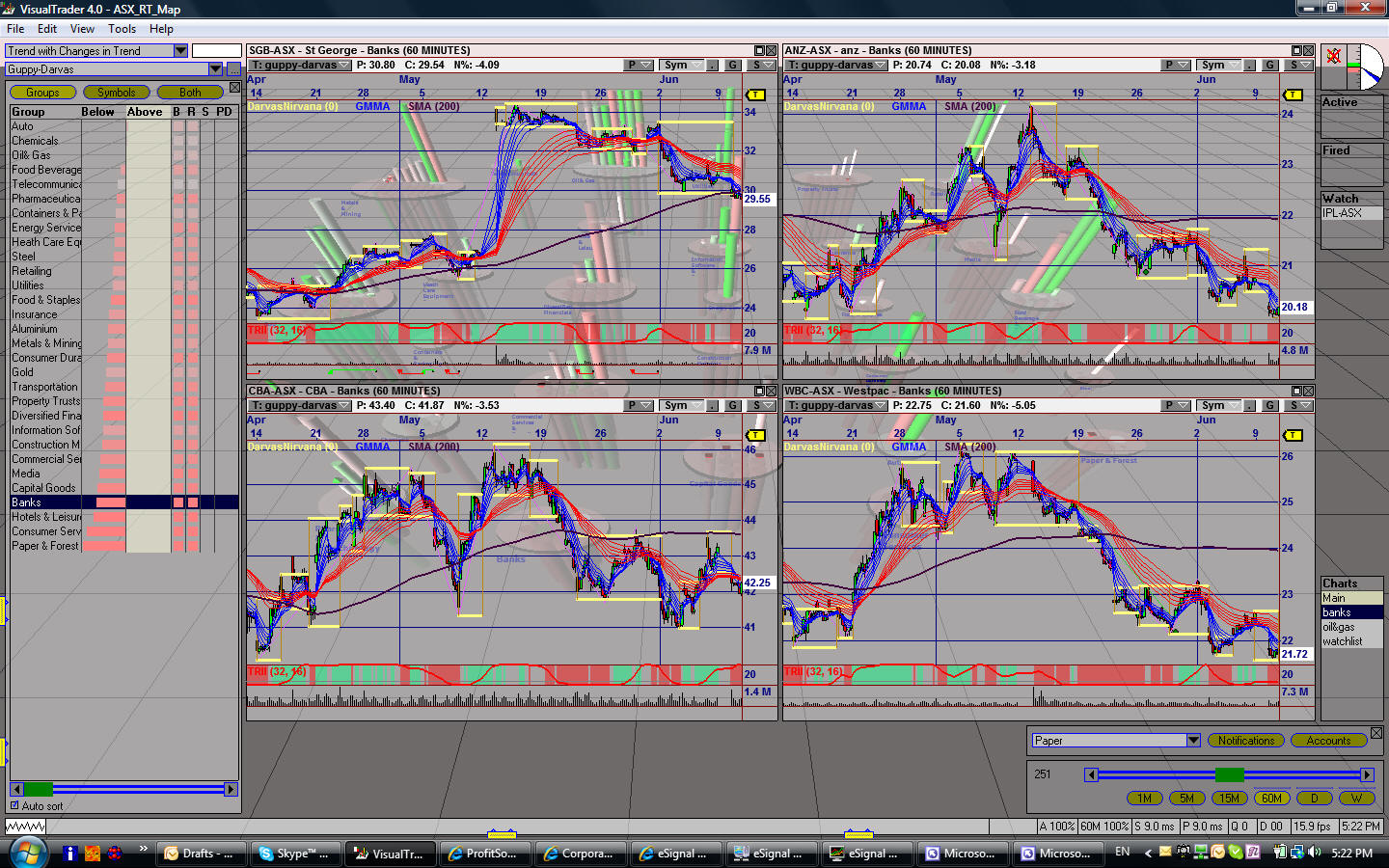Select the watchlist chart page
Image resolution: width=1389 pixels, height=868 pixels.
[x=1351, y=641]
